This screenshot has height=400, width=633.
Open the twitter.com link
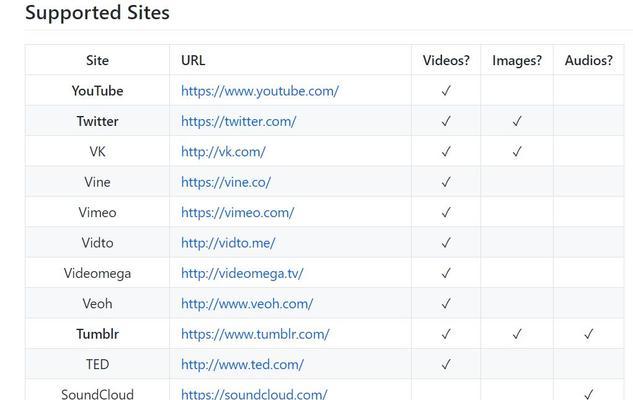pyautogui.click(x=239, y=121)
